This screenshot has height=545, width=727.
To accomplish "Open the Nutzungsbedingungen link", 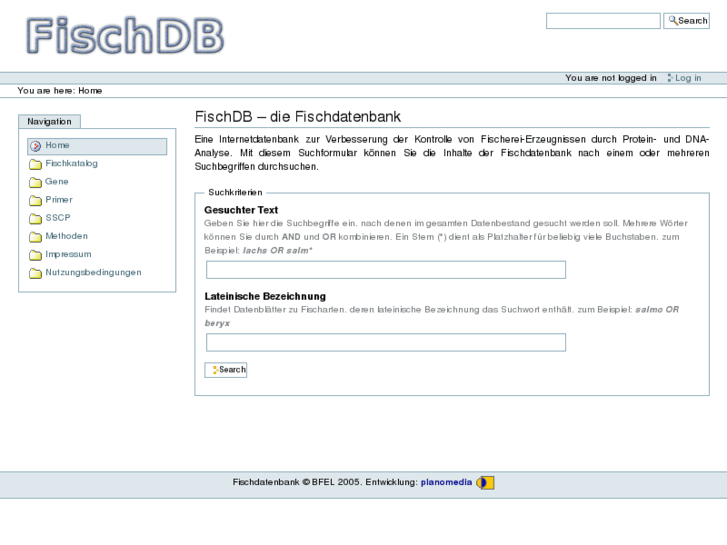I will pos(93,272).
